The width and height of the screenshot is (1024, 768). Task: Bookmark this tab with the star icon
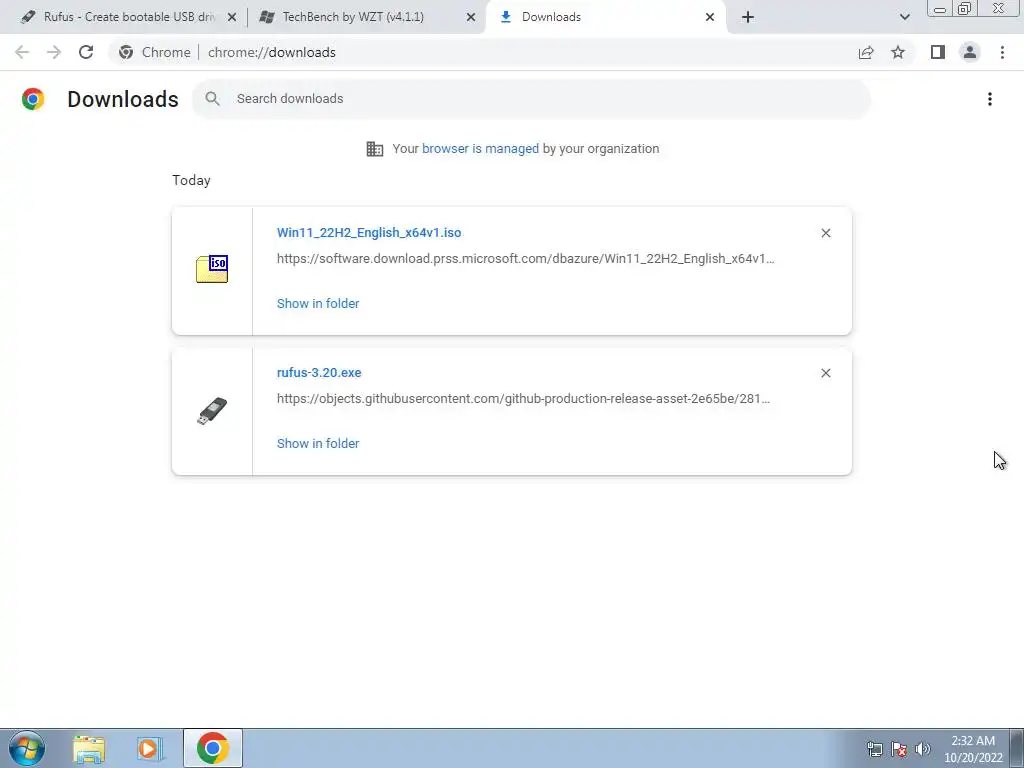898,52
